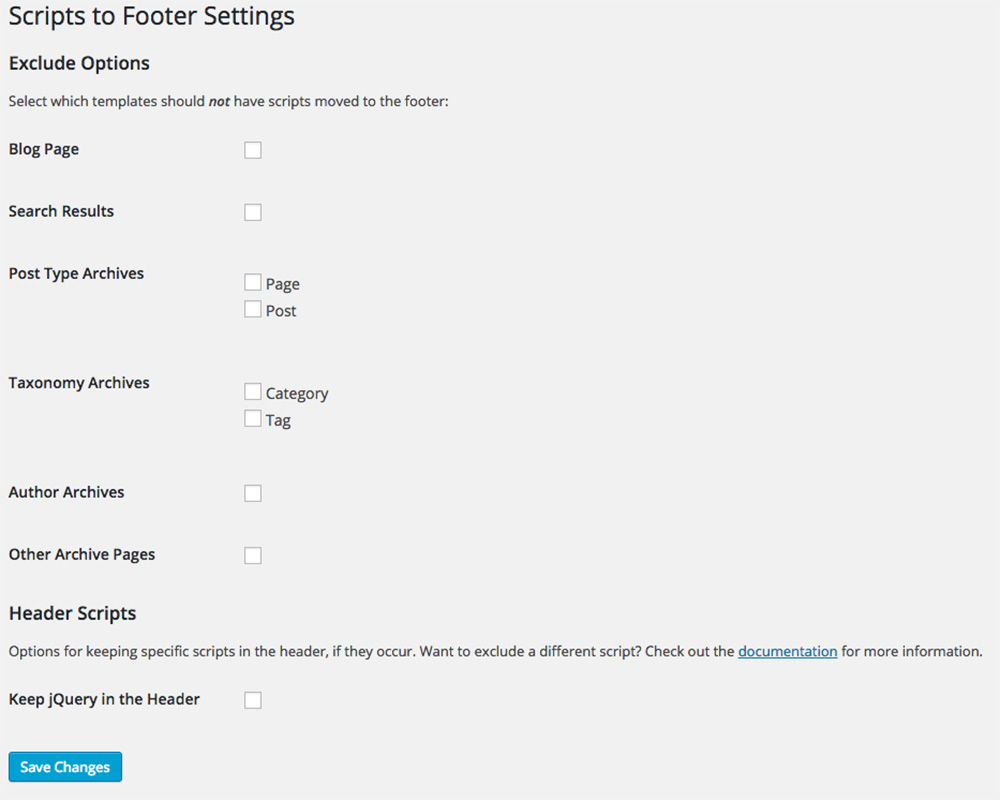The height and width of the screenshot is (800, 1000).
Task: Click the "Header Scripts" section heading
Action: (72, 613)
